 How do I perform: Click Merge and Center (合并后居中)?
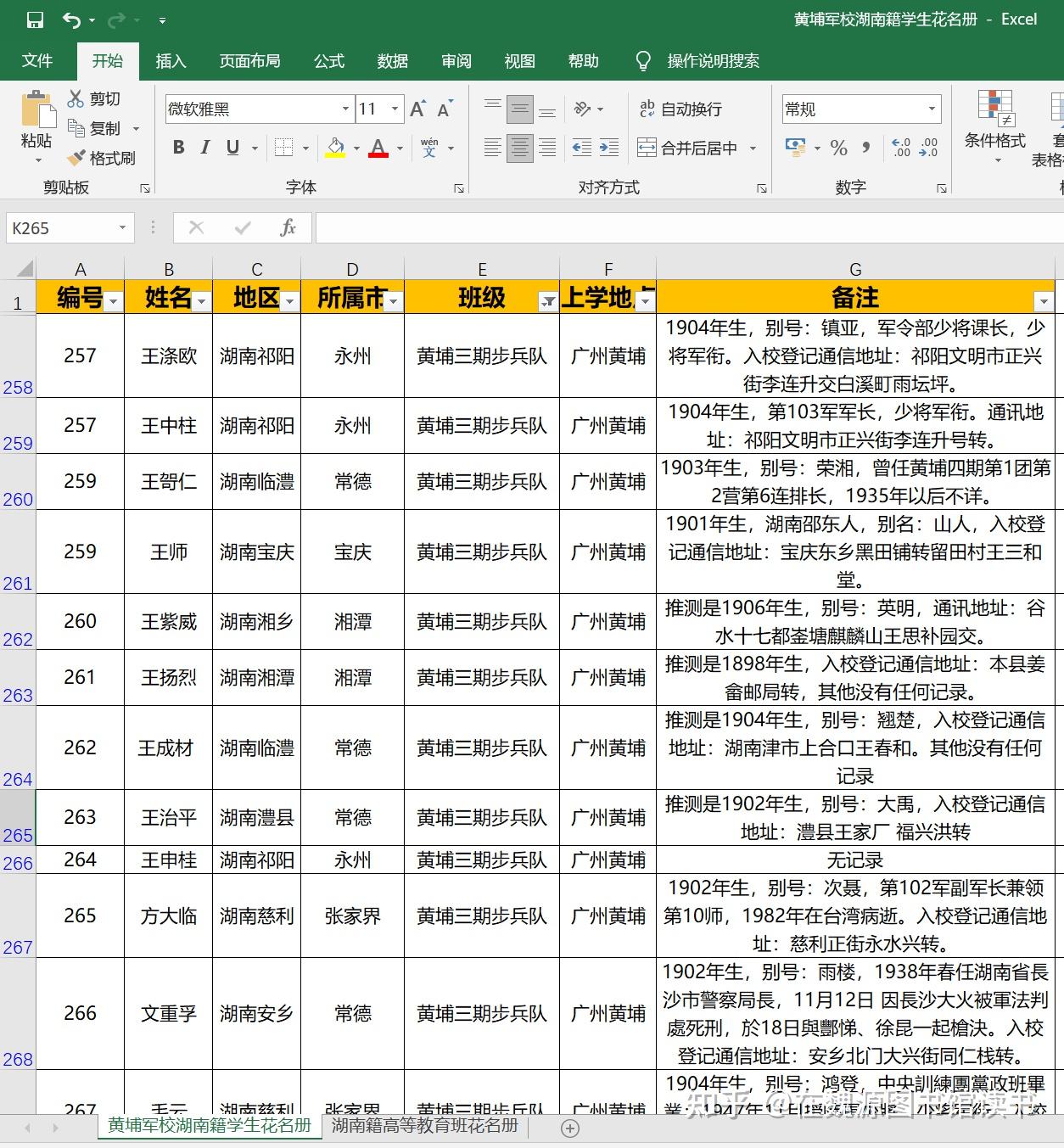[688, 148]
